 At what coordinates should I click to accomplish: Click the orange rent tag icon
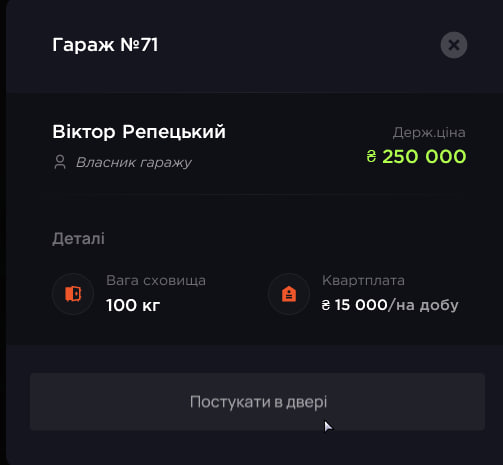click(289, 294)
